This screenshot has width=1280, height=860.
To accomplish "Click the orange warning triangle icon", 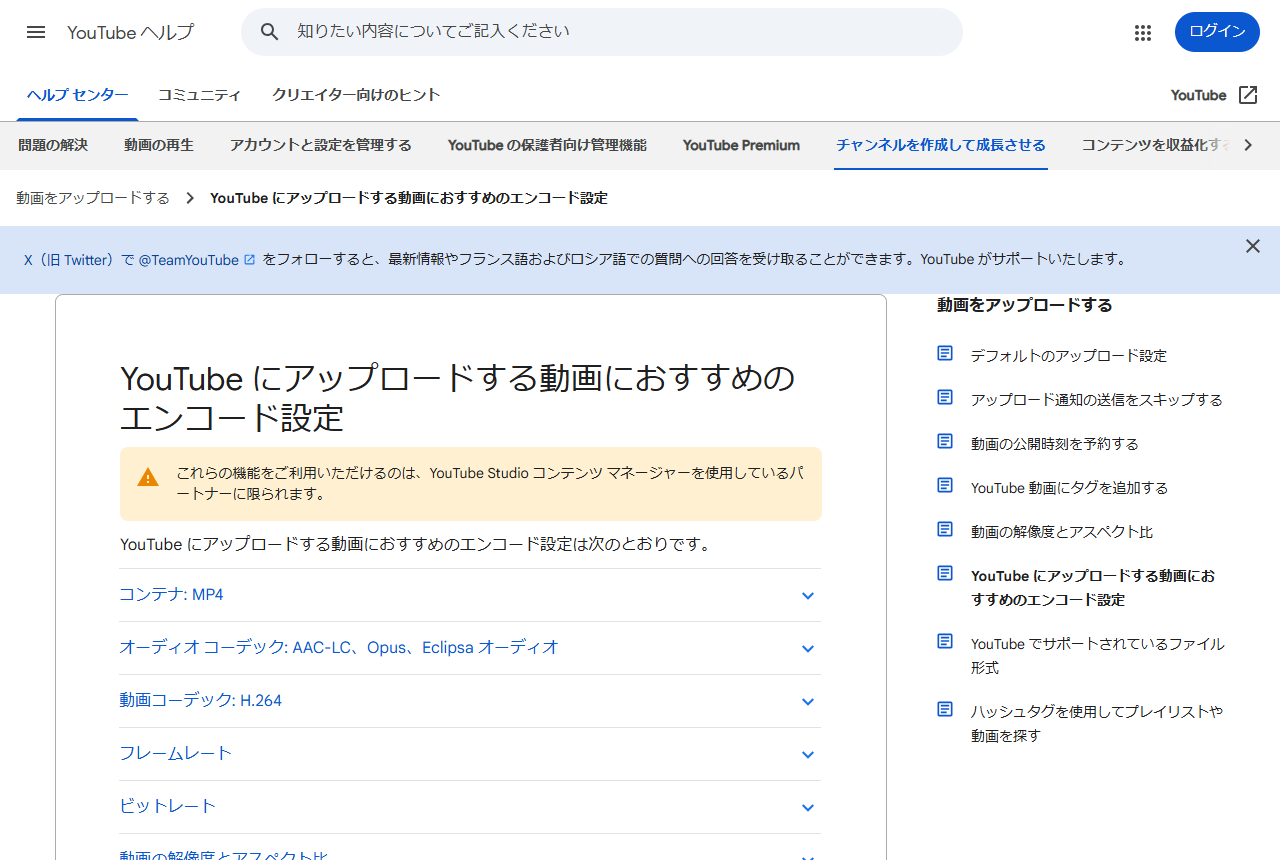I will (x=148, y=477).
